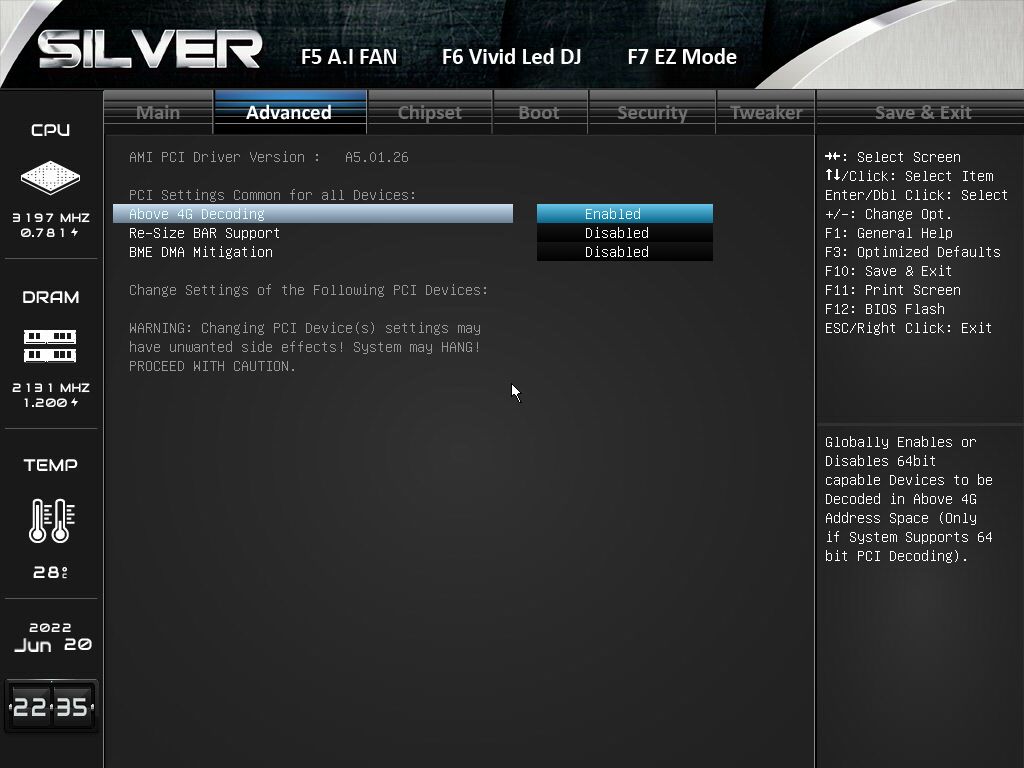Image resolution: width=1024 pixels, height=768 pixels.
Task: Click the 2131 MHZ DRAM frequency reading
Action: (51, 387)
